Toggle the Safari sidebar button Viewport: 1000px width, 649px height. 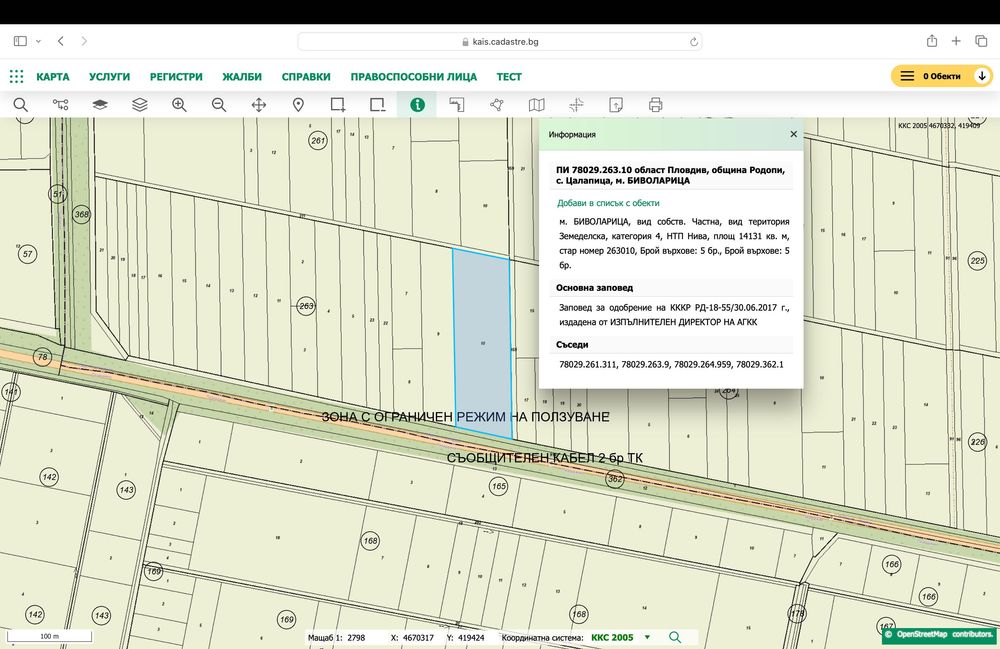point(20,41)
